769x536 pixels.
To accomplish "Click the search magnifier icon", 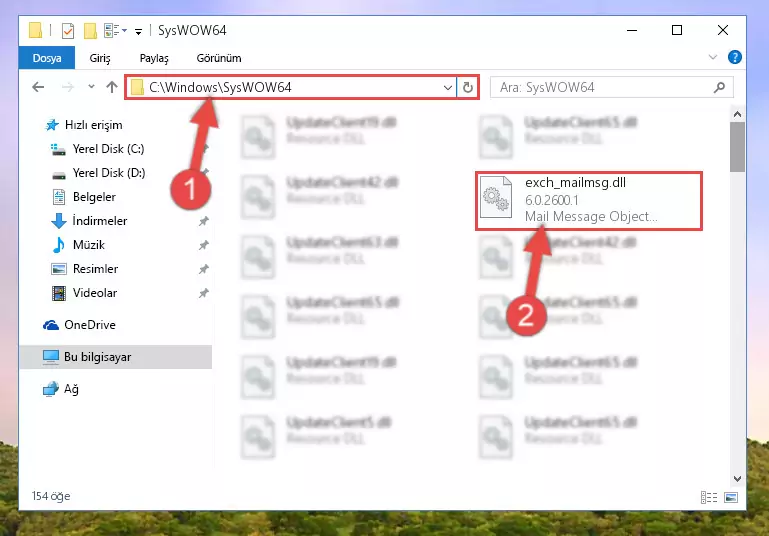I will pyautogui.click(x=719, y=87).
